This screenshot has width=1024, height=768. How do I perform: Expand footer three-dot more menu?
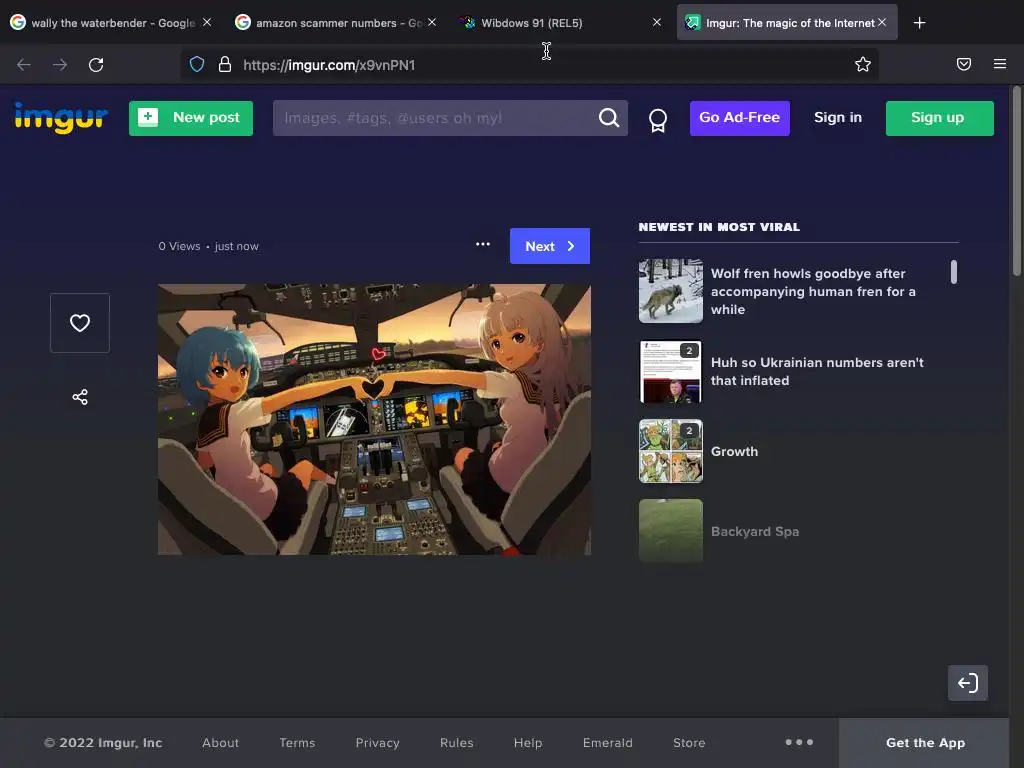pos(799,743)
